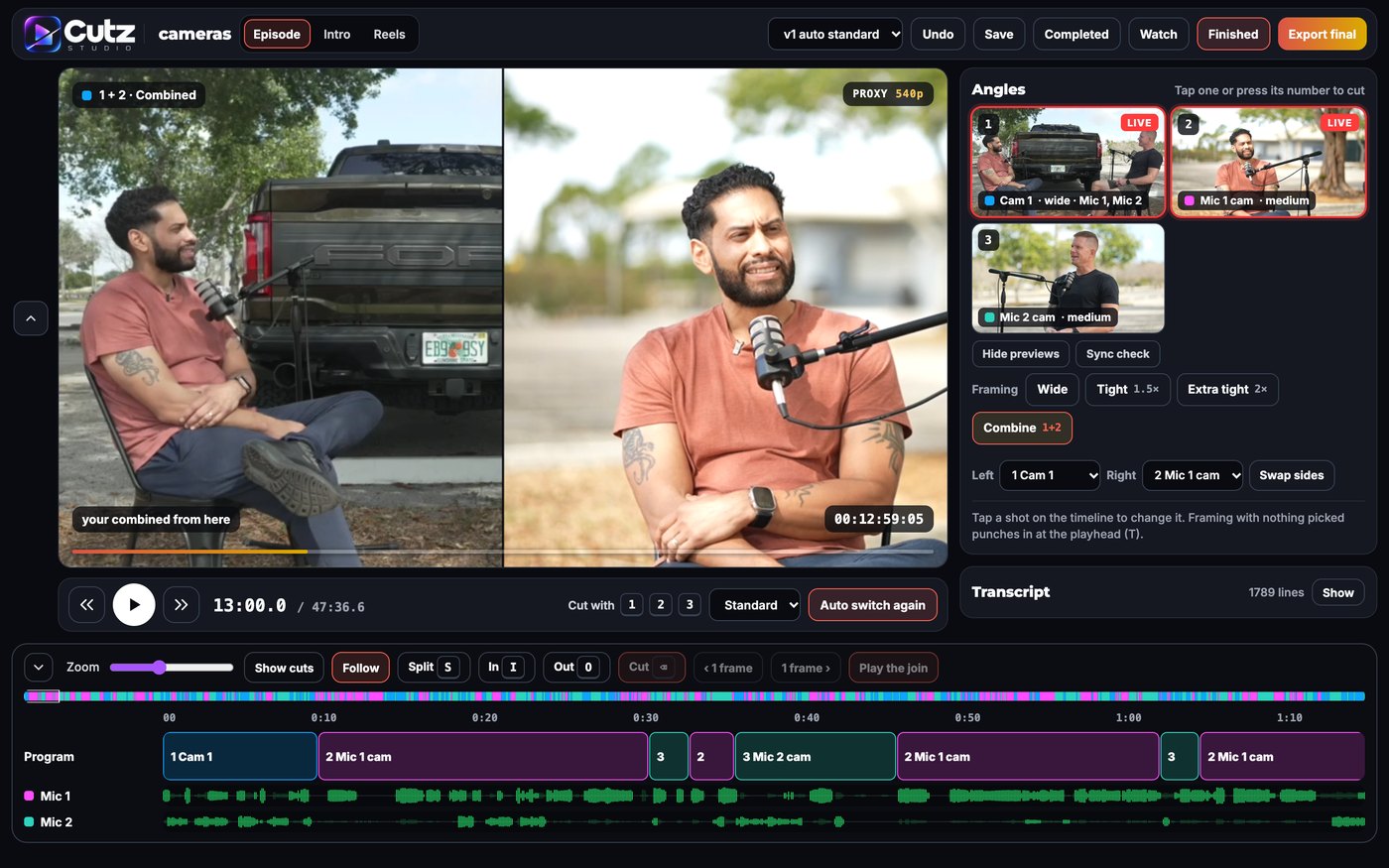Cut with angle number 2 key icon
Image resolution: width=1389 pixels, height=868 pixels.
(x=661, y=604)
